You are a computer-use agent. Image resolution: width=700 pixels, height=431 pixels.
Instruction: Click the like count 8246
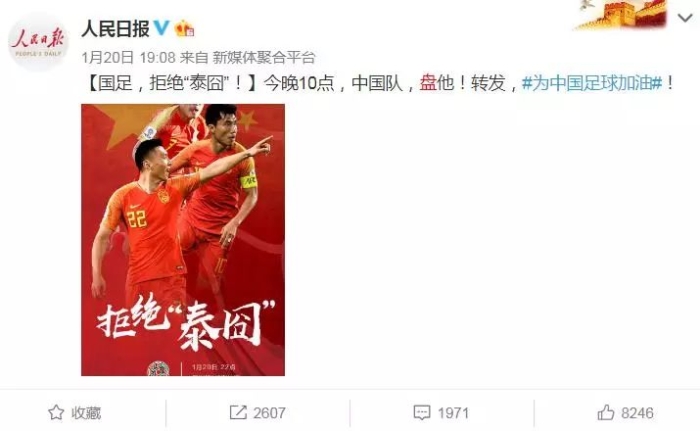coord(637,413)
